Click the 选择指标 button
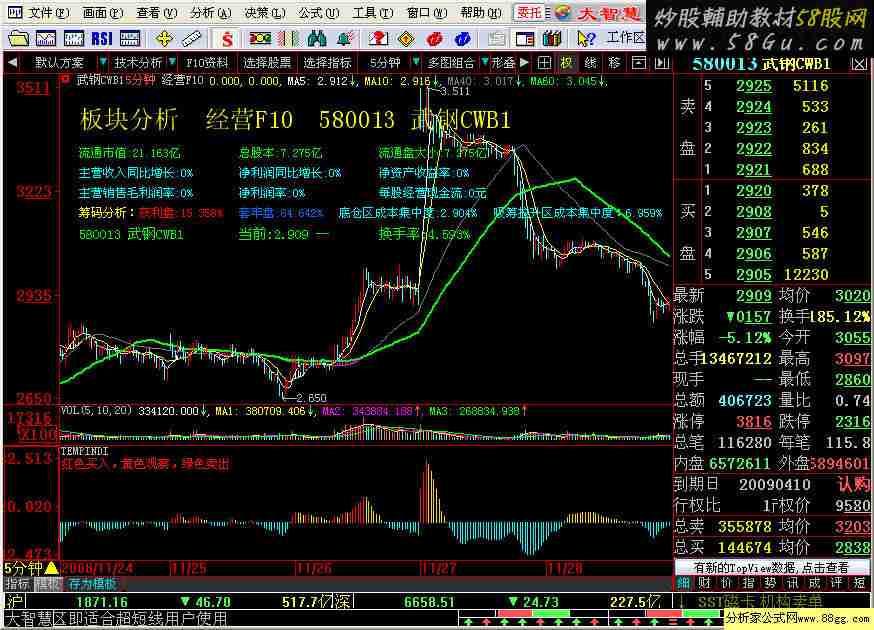Viewport: 874px width, 630px height. pos(327,63)
